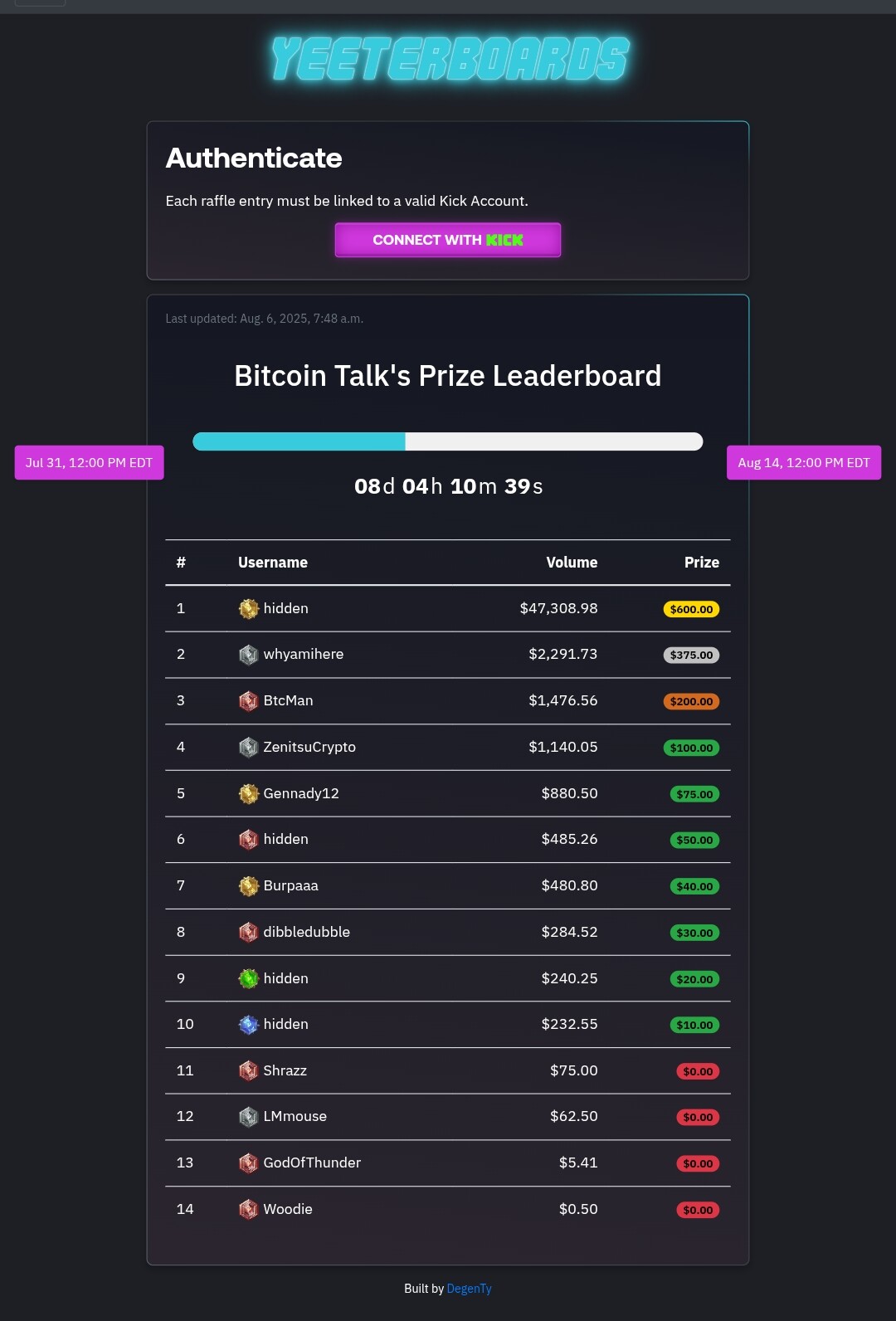Click the green badge icon on the rank 9 row
Screen dimensions: 896x1321
click(x=248, y=979)
